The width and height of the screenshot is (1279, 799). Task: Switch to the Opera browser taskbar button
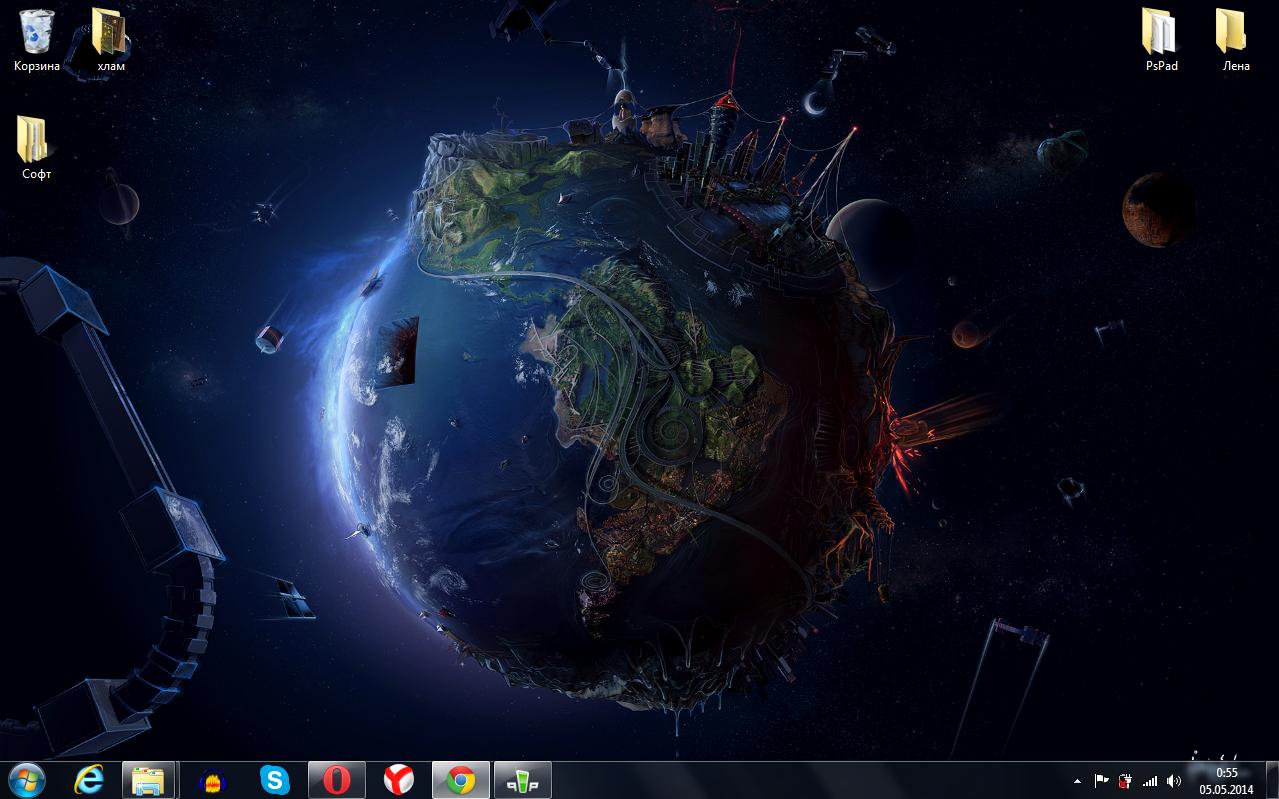pyautogui.click(x=336, y=780)
